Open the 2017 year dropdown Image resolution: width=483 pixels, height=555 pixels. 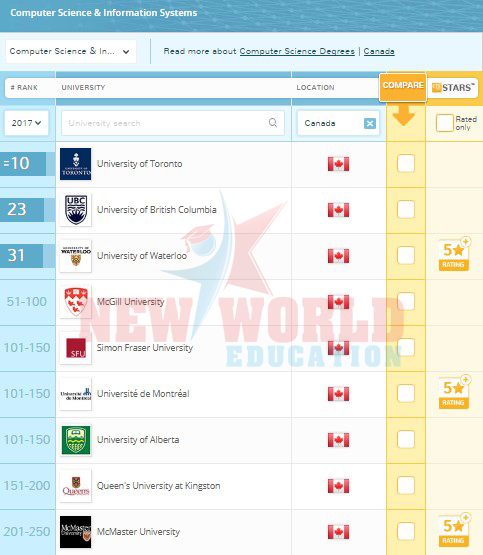pos(27,123)
